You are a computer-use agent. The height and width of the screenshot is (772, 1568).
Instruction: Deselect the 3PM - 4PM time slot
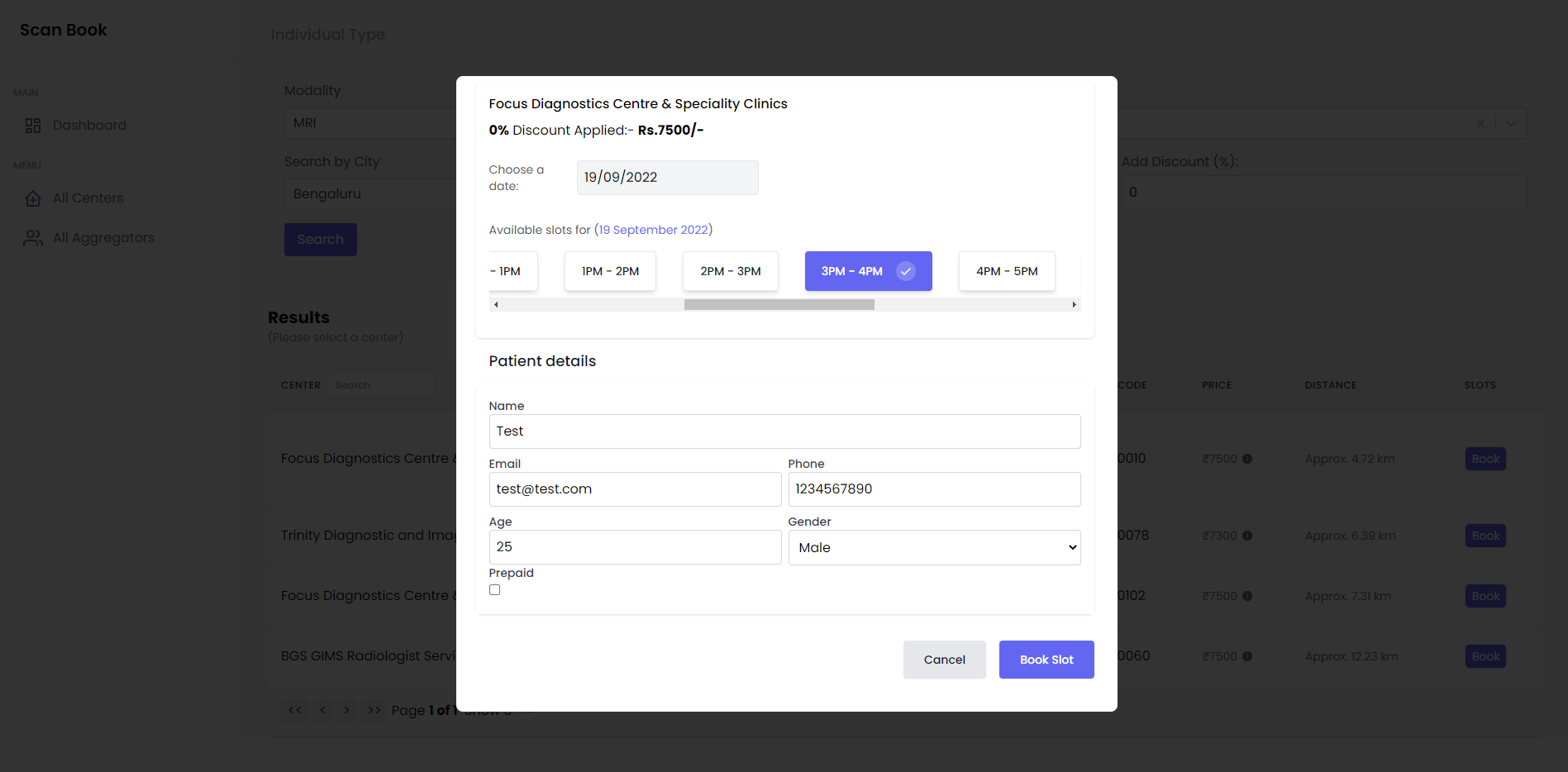click(x=868, y=271)
